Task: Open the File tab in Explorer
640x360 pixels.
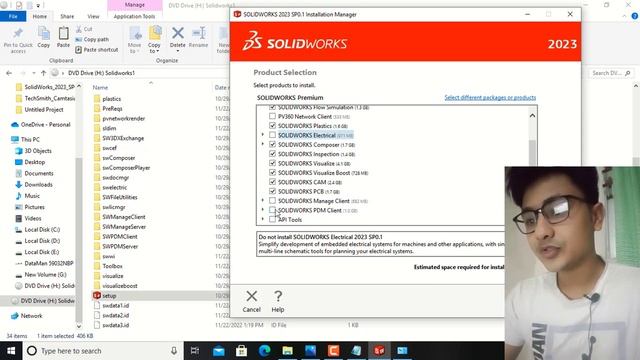Action: (x=13, y=16)
